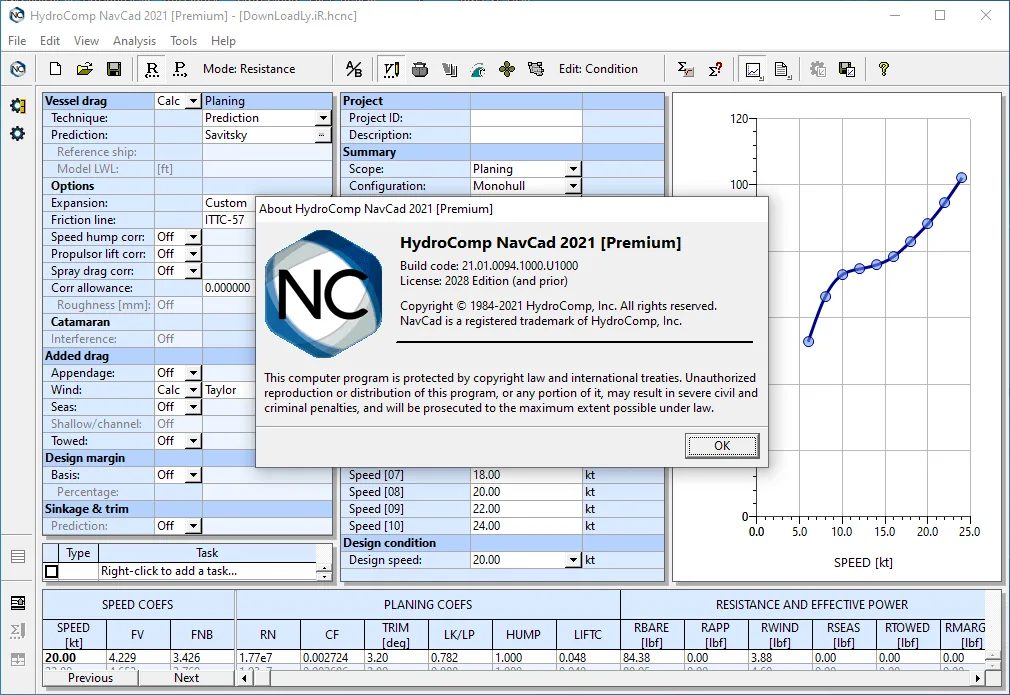Image resolution: width=1010 pixels, height=695 pixels.
Task: Open the Scope Planing dropdown
Action: (573, 169)
